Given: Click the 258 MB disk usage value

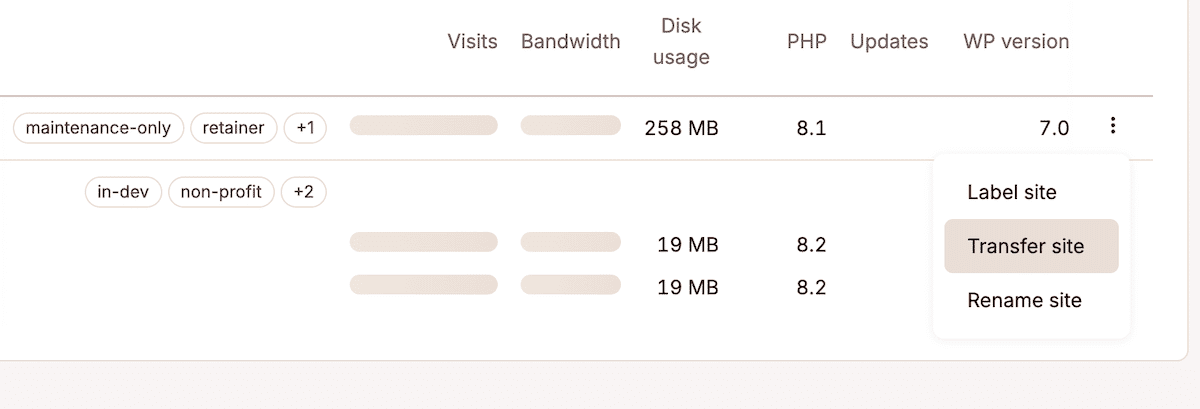Looking at the screenshot, I should 681,128.
